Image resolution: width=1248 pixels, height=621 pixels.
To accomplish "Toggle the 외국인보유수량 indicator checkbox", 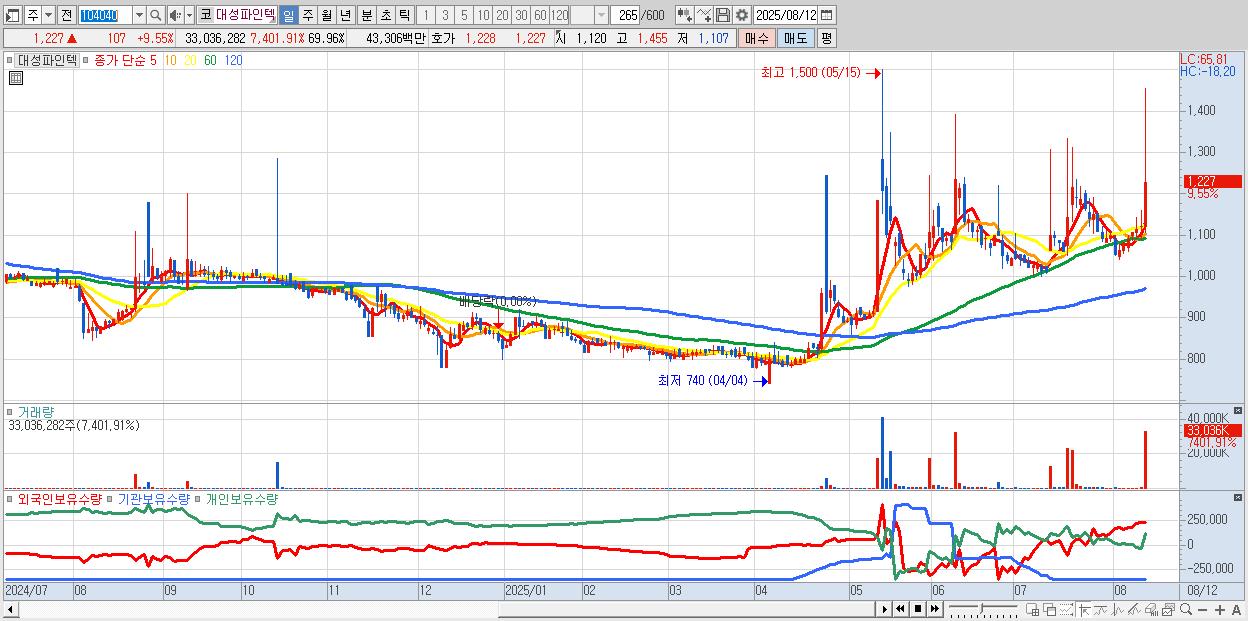I will [11, 498].
